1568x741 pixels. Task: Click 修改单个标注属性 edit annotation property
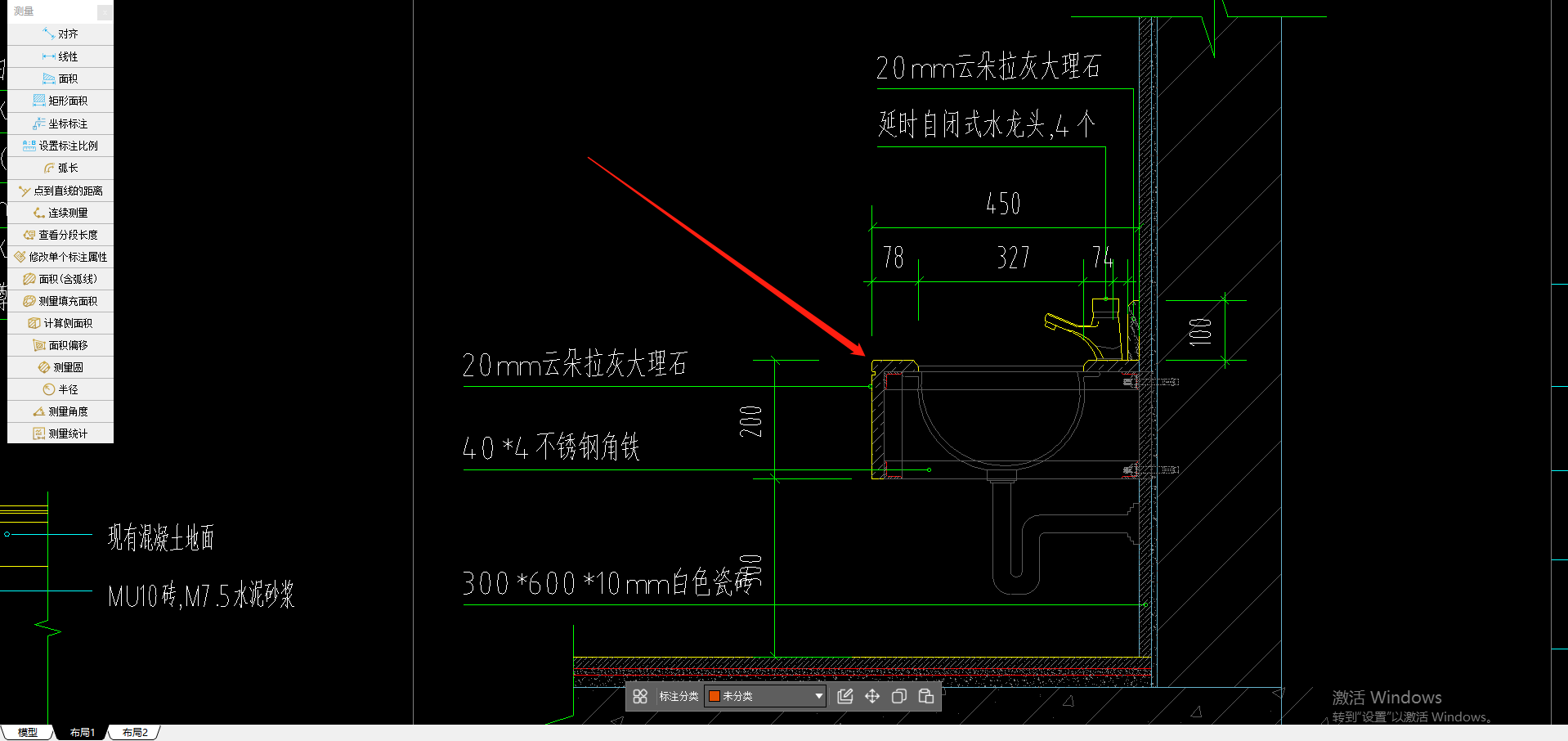pos(60,257)
